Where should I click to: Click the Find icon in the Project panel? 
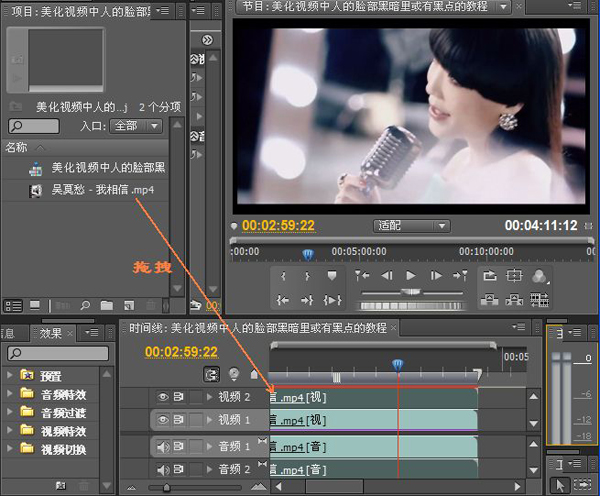pos(85,305)
